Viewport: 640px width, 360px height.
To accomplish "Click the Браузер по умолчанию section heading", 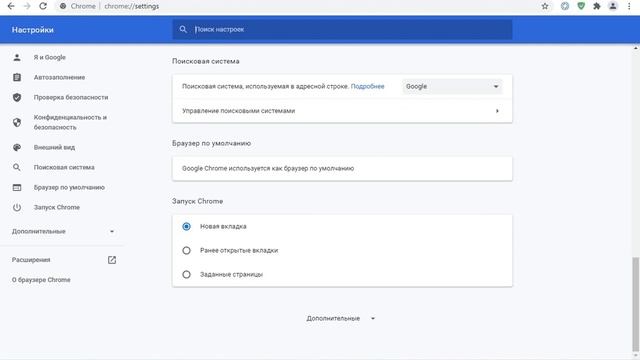I will [211, 143].
